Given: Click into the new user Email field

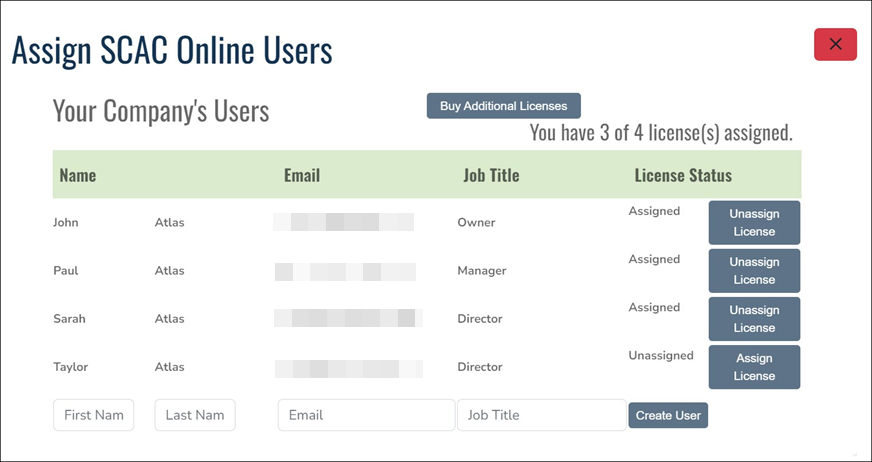Looking at the screenshot, I should click(x=366, y=415).
